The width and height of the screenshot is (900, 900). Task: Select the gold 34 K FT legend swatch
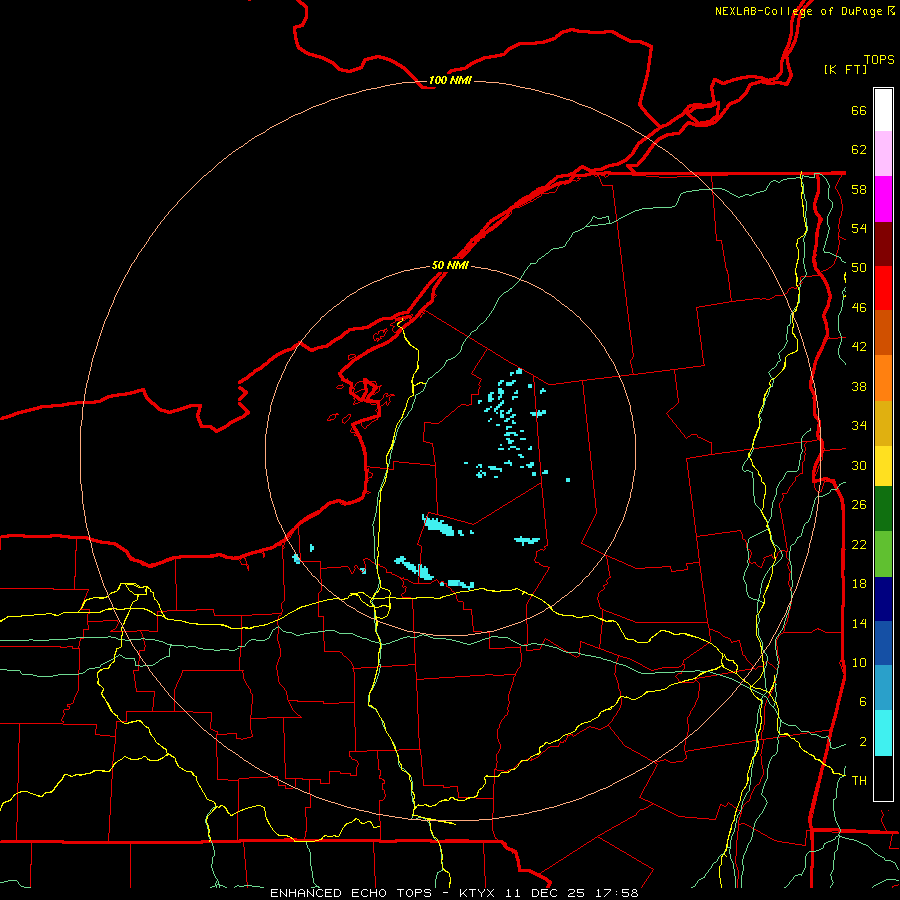point(883,423)
